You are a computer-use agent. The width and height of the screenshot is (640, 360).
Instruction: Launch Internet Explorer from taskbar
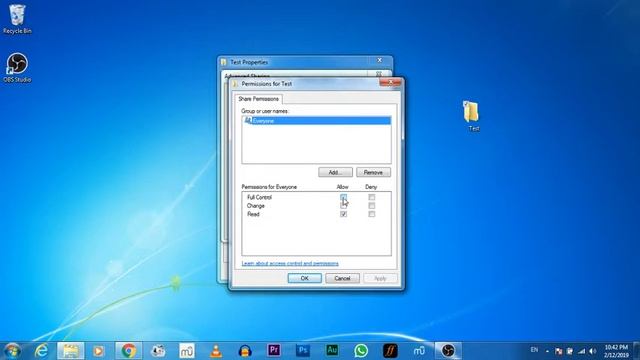point(41,351)
